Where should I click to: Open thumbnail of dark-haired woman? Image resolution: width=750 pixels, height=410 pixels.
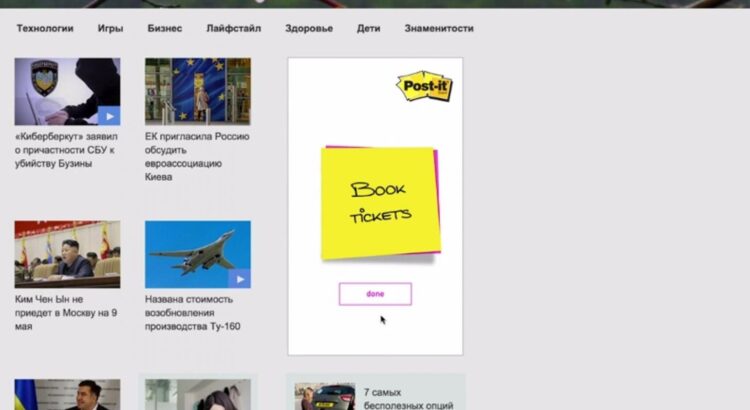point(198,395)
